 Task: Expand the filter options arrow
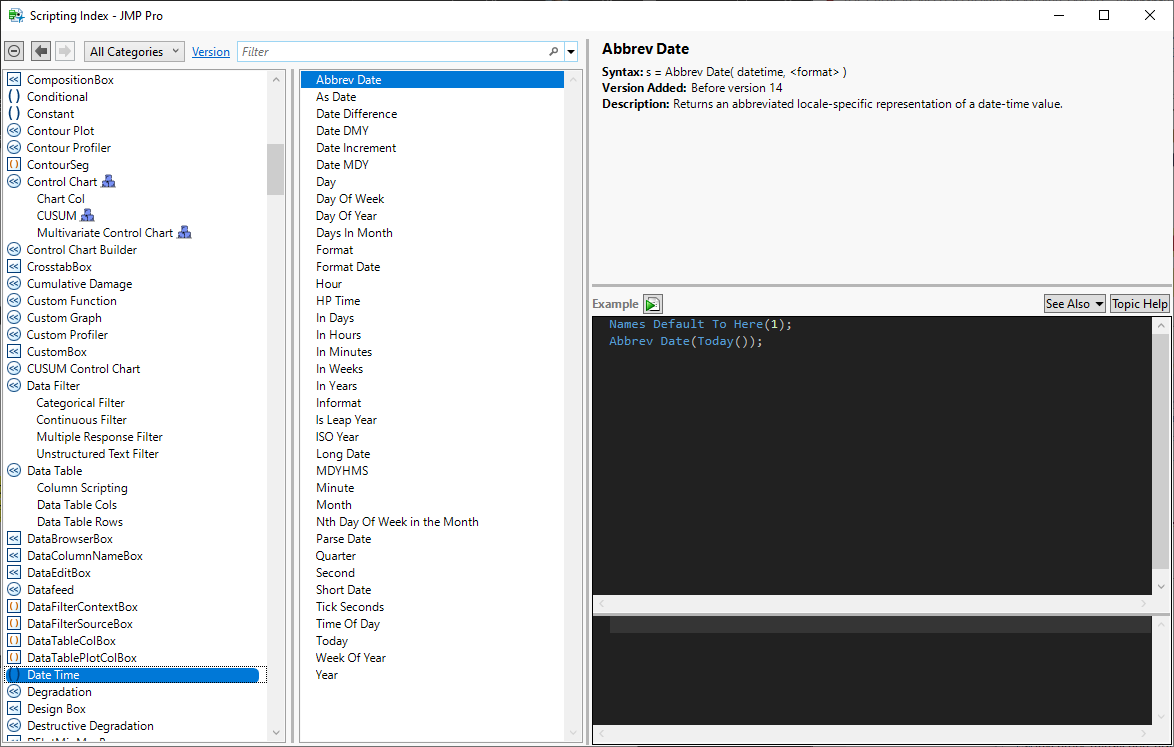pos(571,52)
